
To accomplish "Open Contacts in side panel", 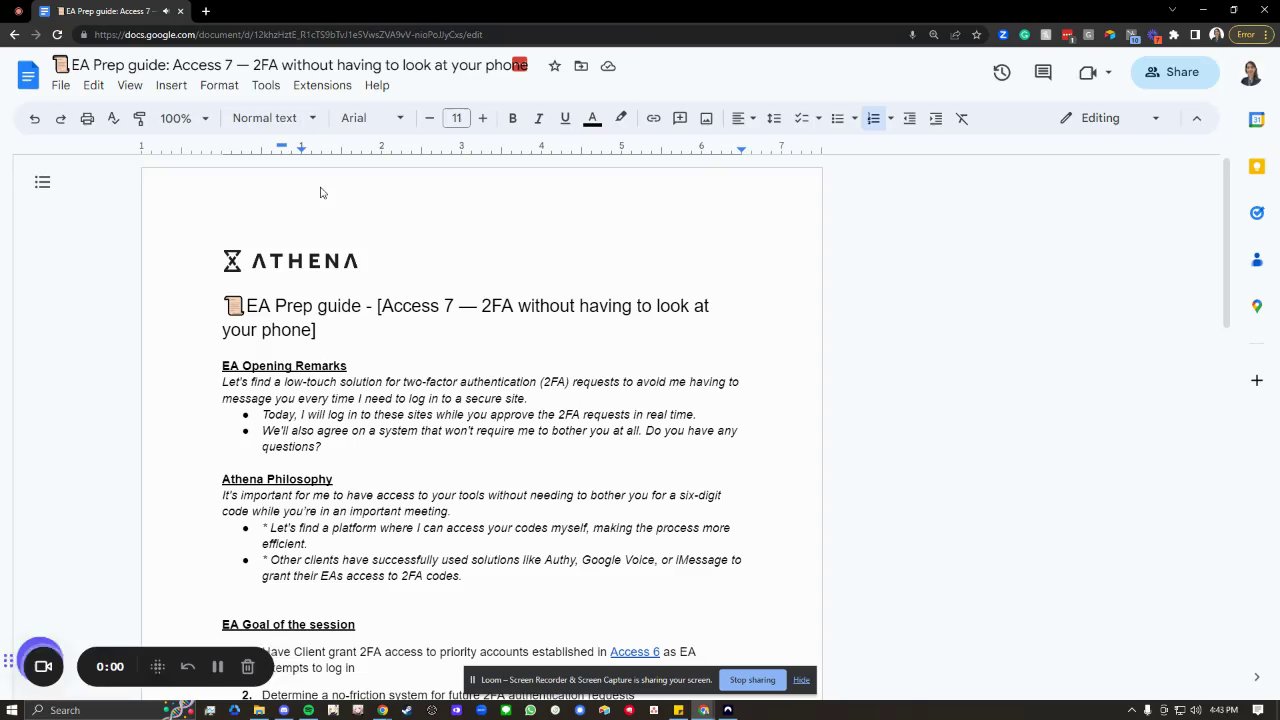I will [1257, 259].
